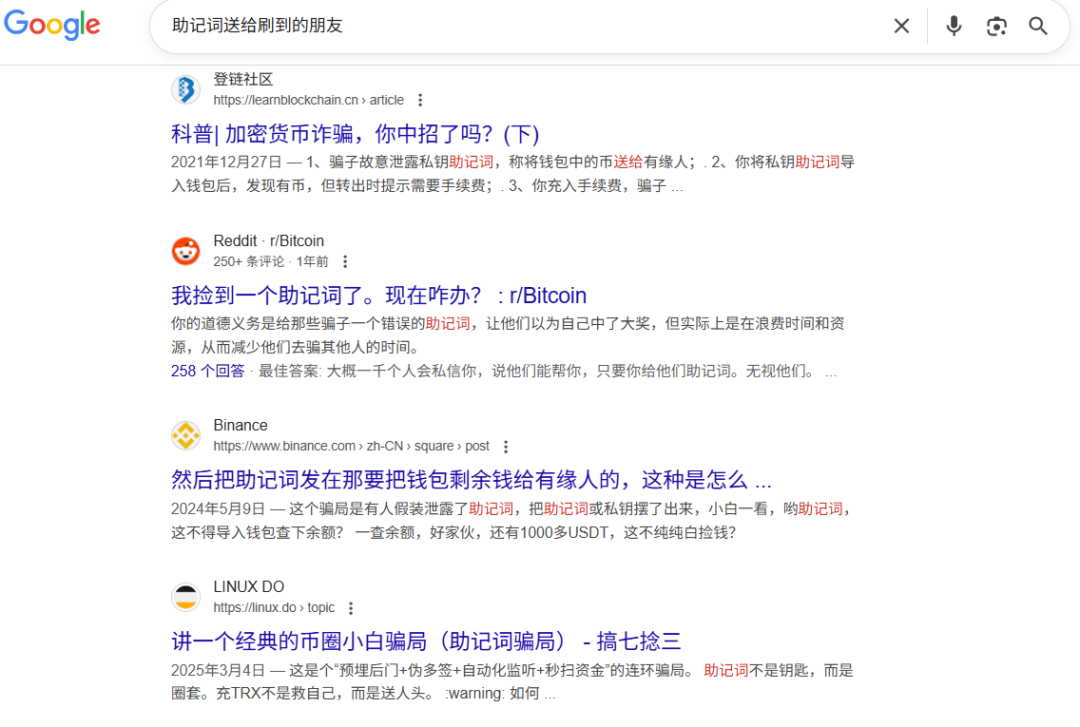1080x727 pixels.
Task: Open the 讲一个经典的币圈小白骗局 result
Action: 426,641
